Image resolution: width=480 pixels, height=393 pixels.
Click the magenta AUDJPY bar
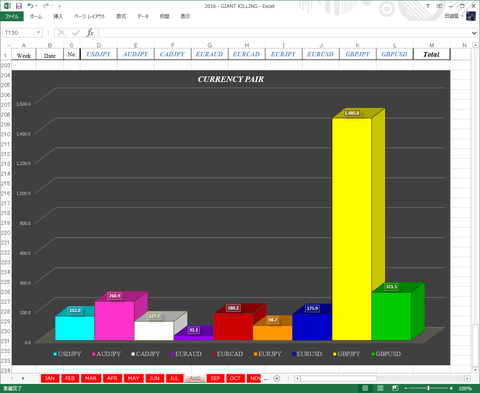pos(114,321)
